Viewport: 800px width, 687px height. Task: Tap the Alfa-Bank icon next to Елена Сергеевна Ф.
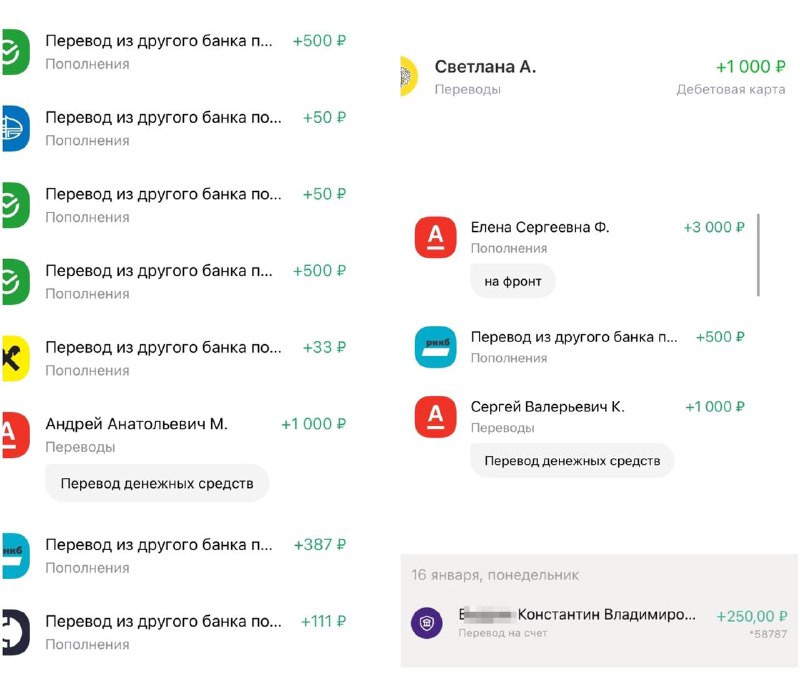point(435,238)
